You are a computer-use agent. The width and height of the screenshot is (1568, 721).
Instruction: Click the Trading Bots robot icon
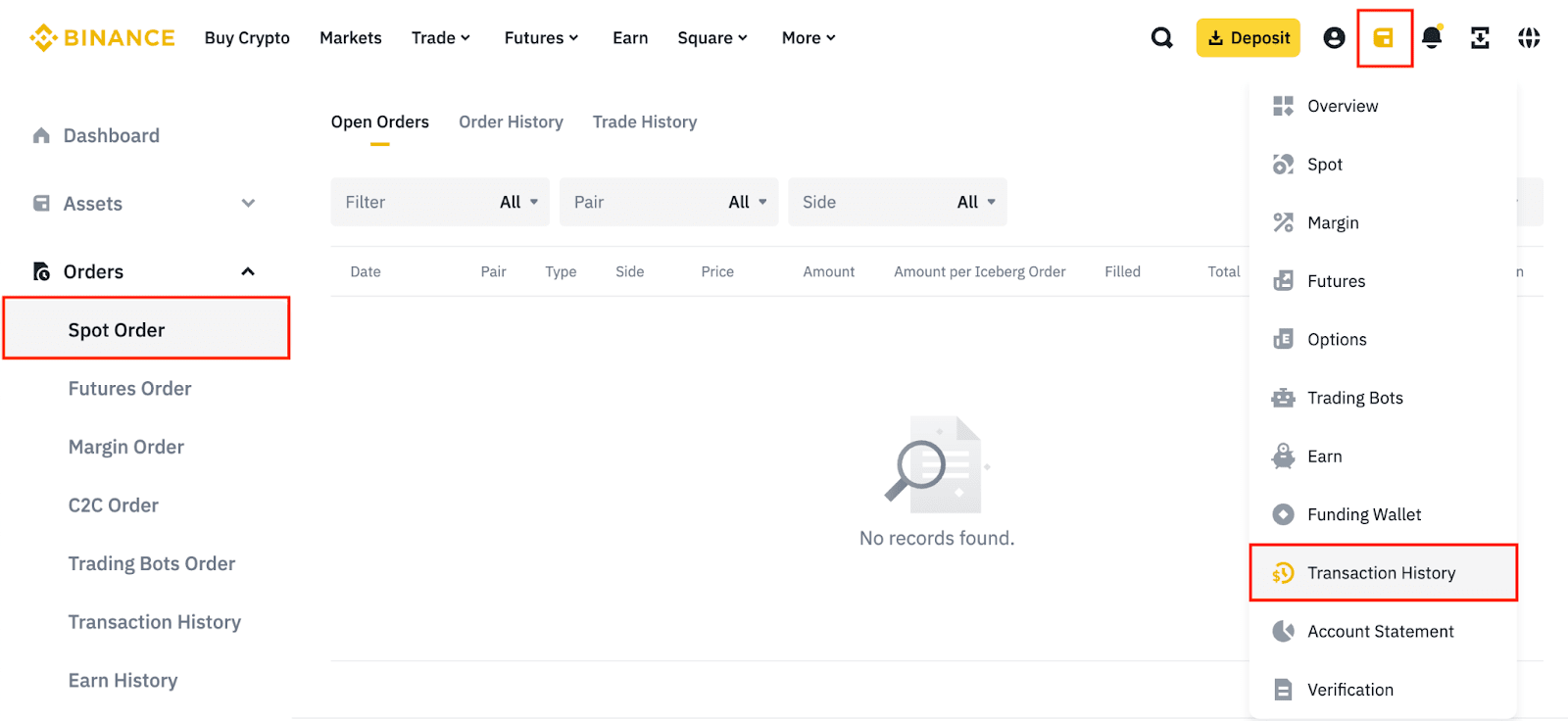click(1283, 398)
